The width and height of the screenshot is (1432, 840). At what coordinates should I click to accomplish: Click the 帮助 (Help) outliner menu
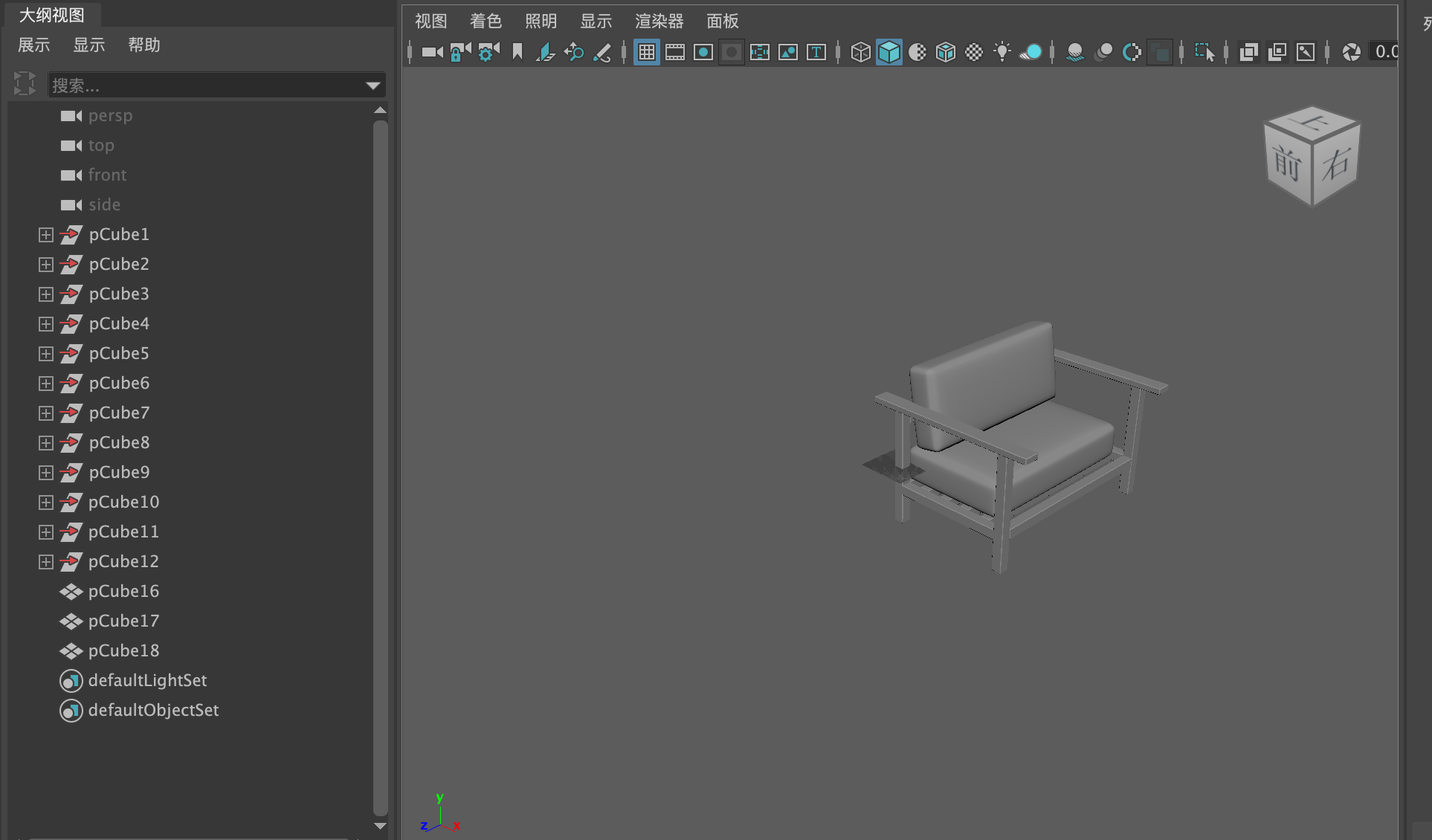point(143,45)
